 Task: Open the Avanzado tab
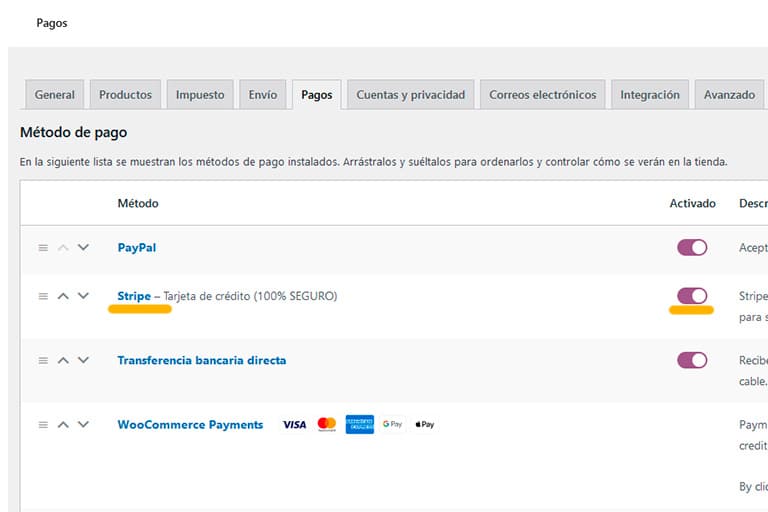pos(729,95)
